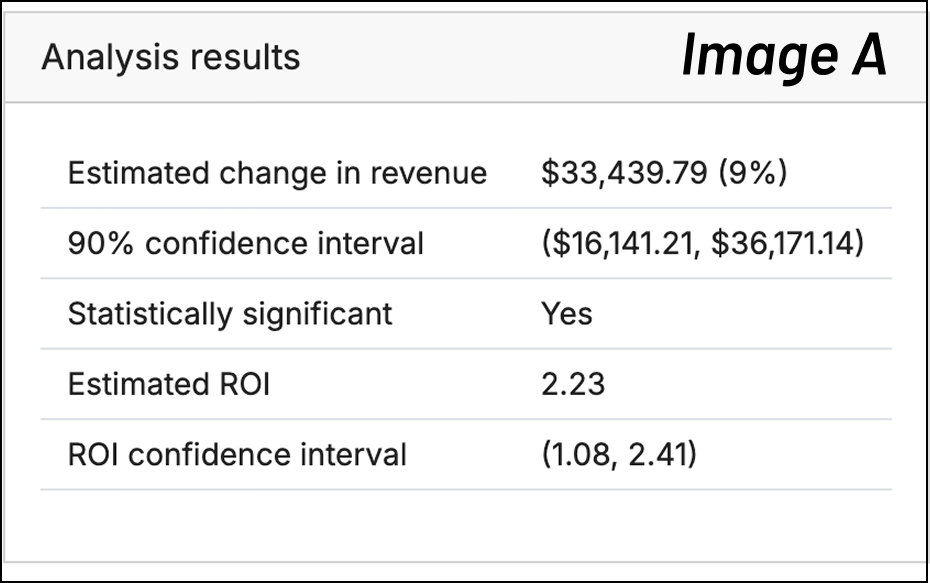Click the $33,439.79 (9%) revenue value
The width and height of the screenshot is (930, 583).
pos(664,173)
